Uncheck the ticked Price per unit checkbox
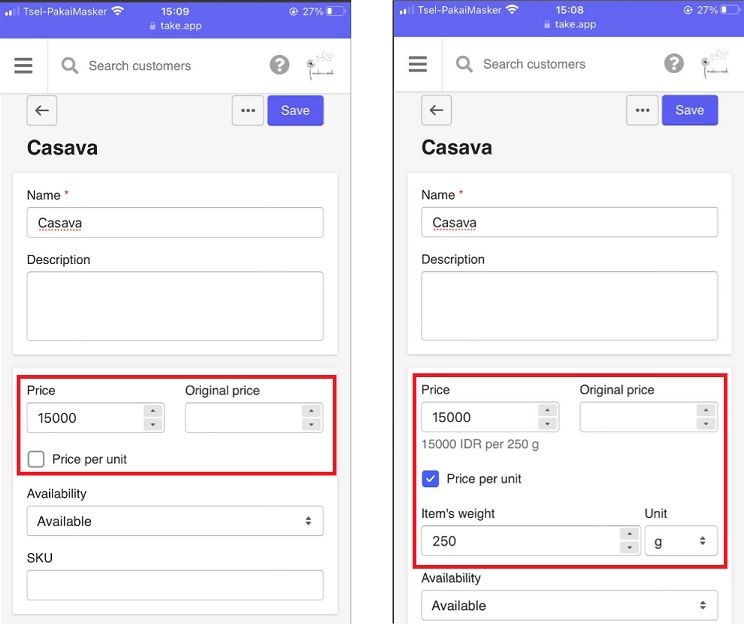 point(430,479)
